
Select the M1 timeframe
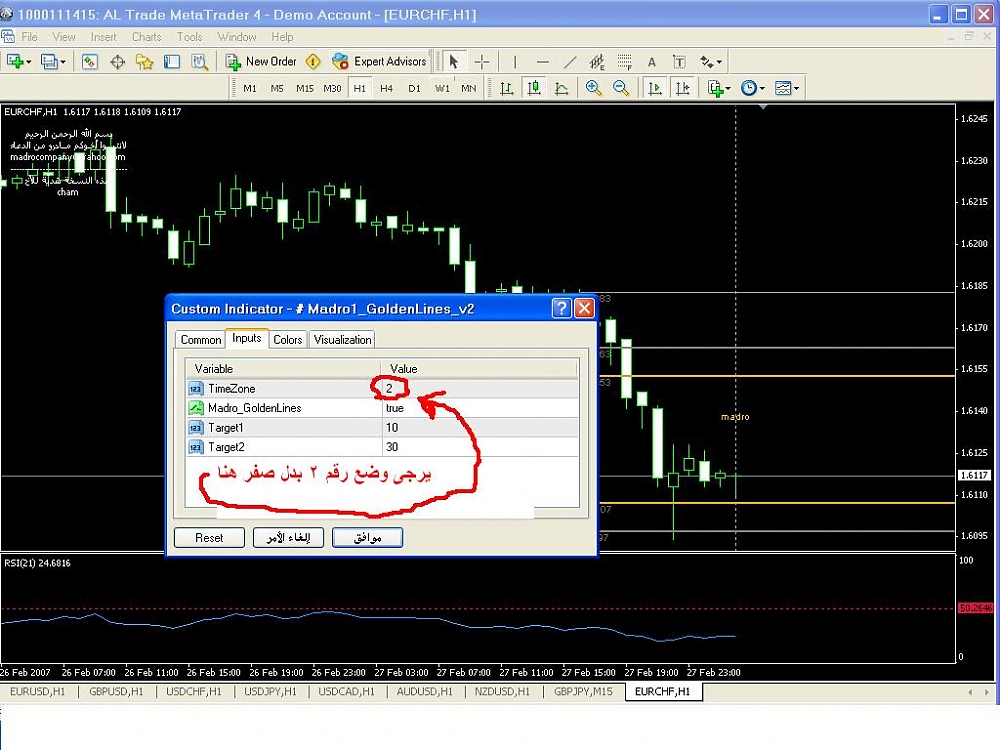249,89
